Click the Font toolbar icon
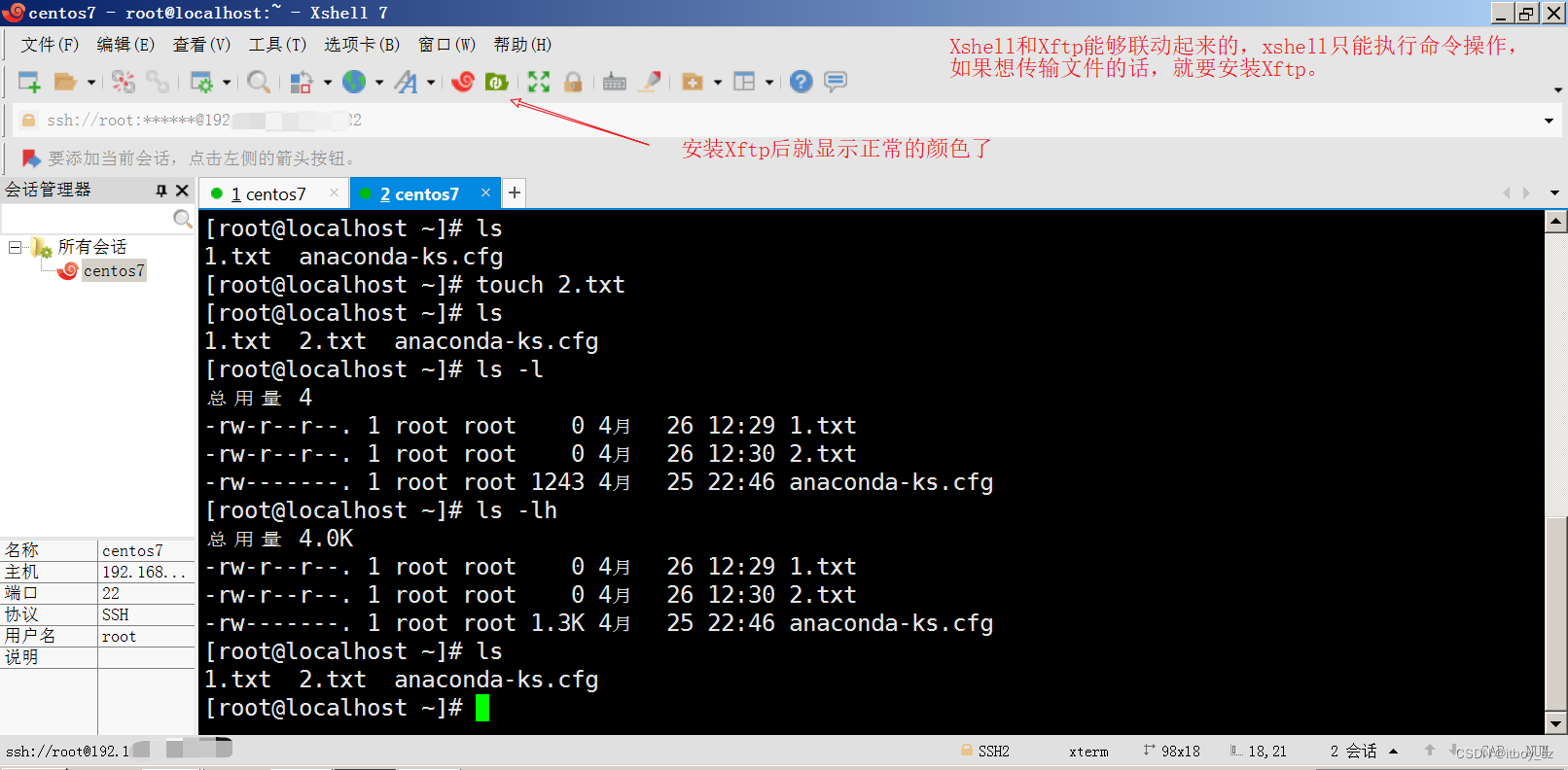 (x=407, y=82)
